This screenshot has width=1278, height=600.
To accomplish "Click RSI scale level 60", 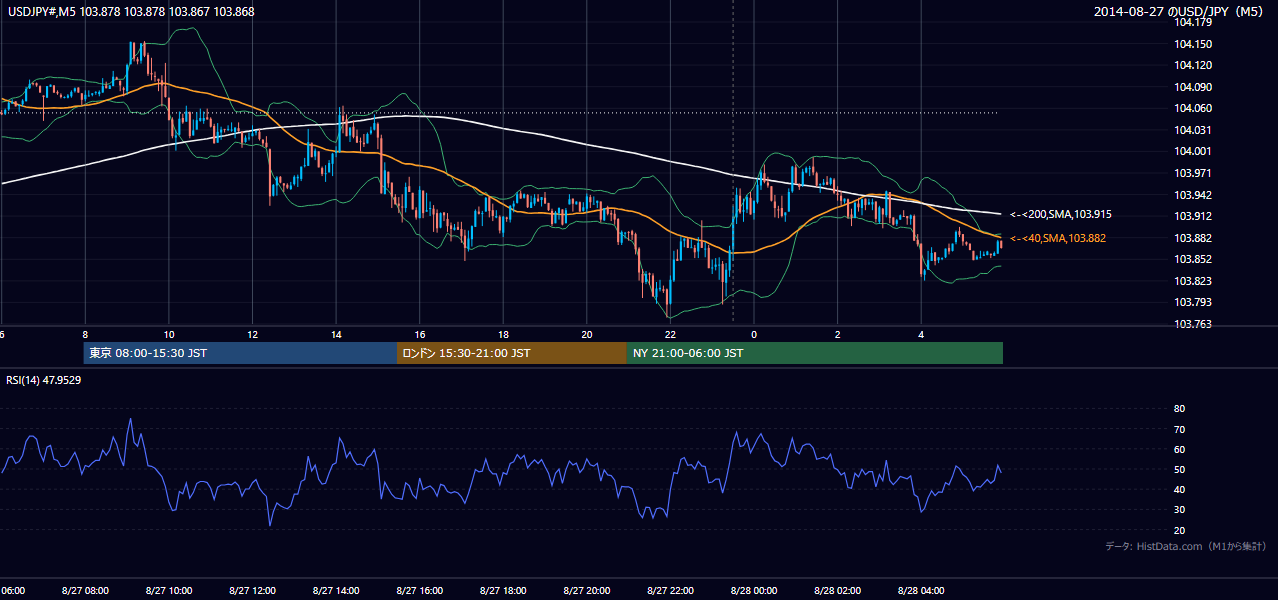I will 1179,449.
